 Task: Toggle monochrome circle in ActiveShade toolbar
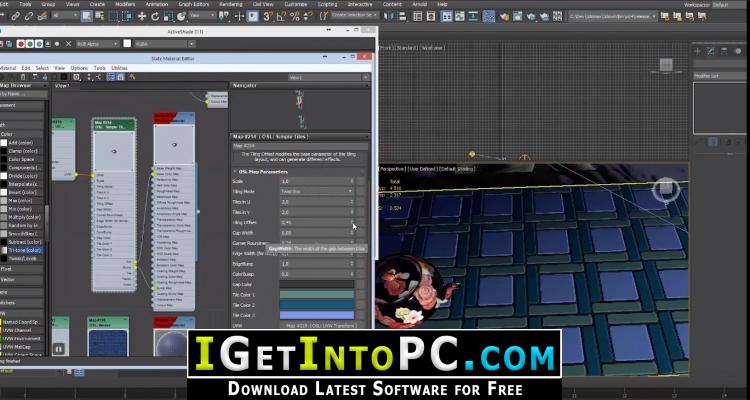point(57,44)
